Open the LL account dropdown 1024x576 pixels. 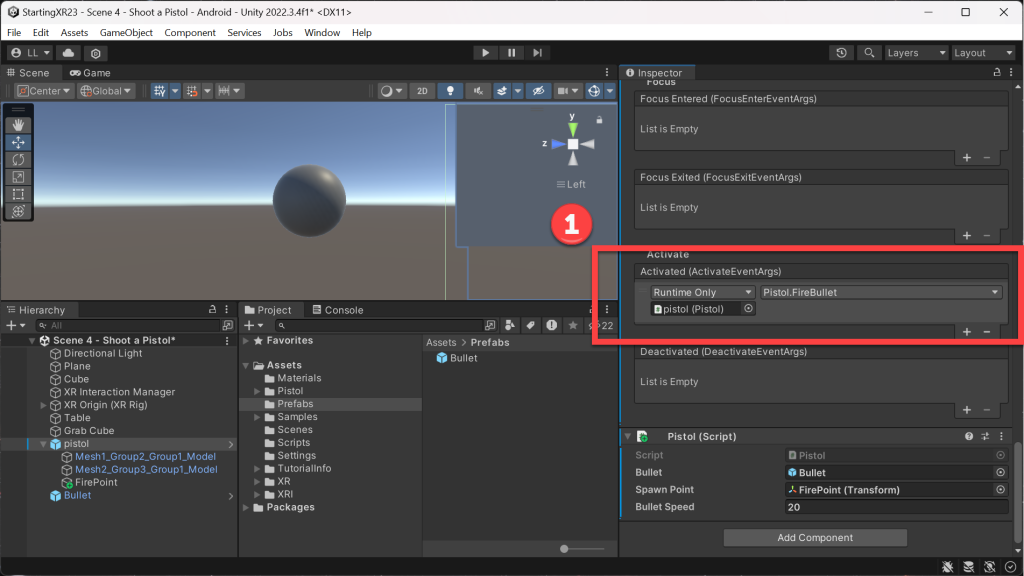click(31, 53)
